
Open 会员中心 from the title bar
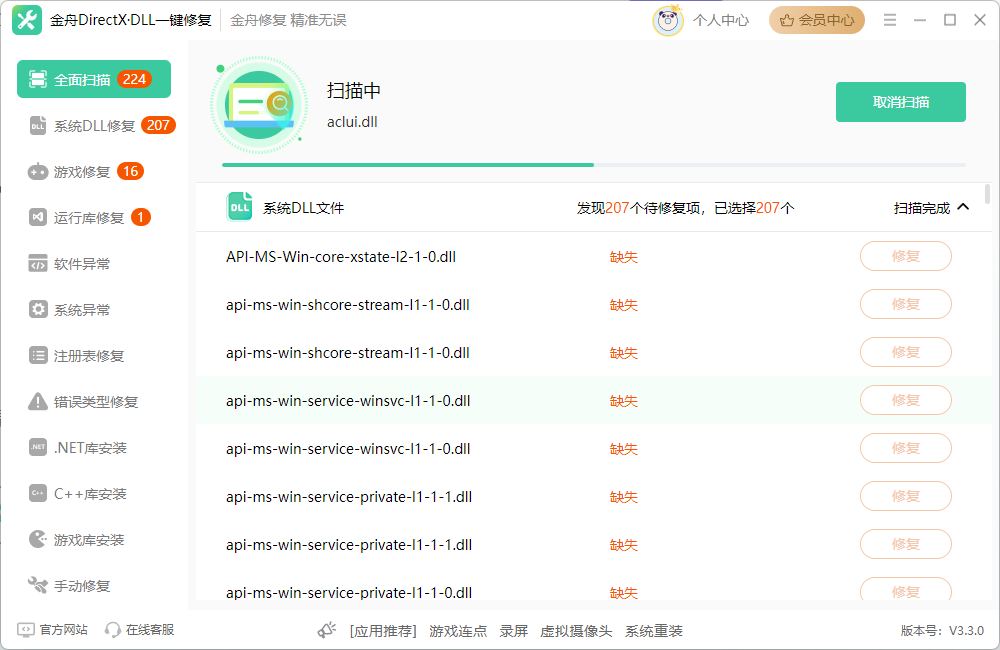(x=816, y=19)
